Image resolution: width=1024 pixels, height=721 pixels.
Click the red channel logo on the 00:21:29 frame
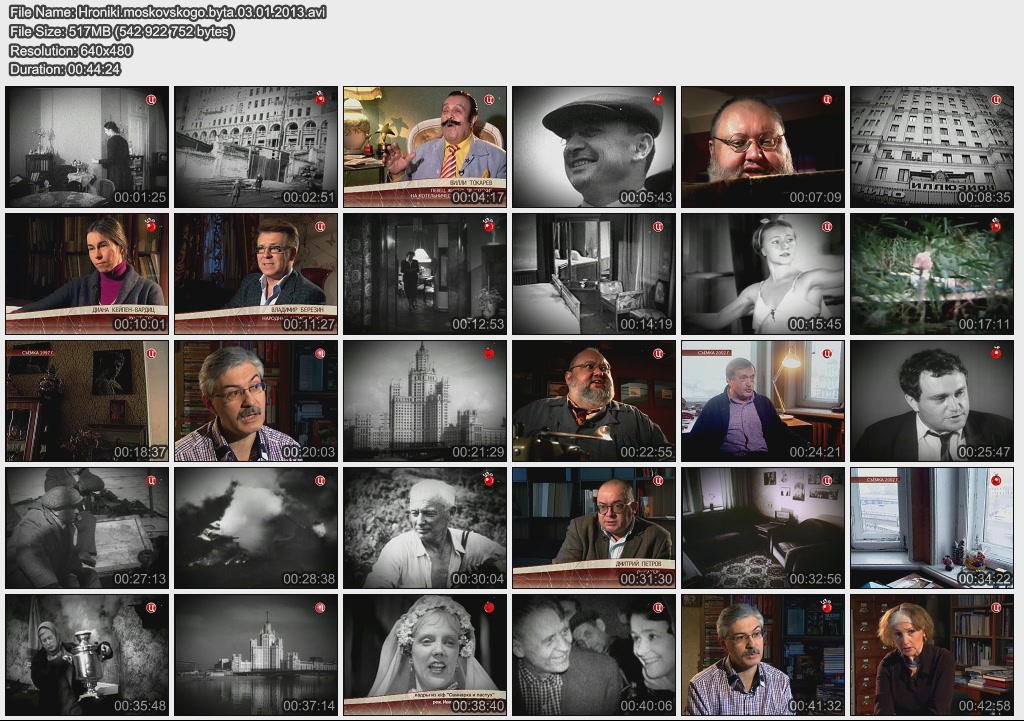[490, 353]
